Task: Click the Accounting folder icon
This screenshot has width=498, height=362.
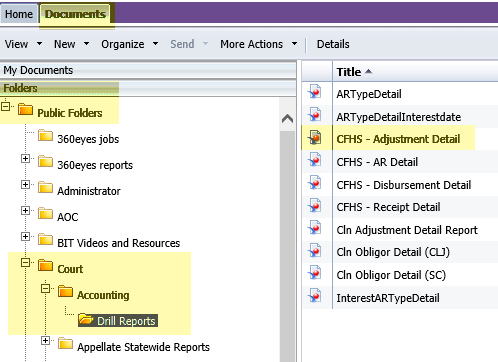Action: [65, 292]
